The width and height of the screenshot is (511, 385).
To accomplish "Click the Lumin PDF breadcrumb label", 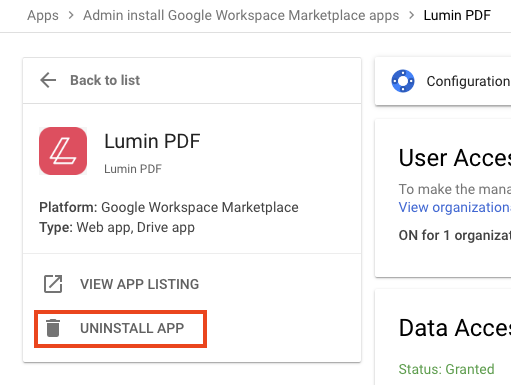I will point(457,15).
